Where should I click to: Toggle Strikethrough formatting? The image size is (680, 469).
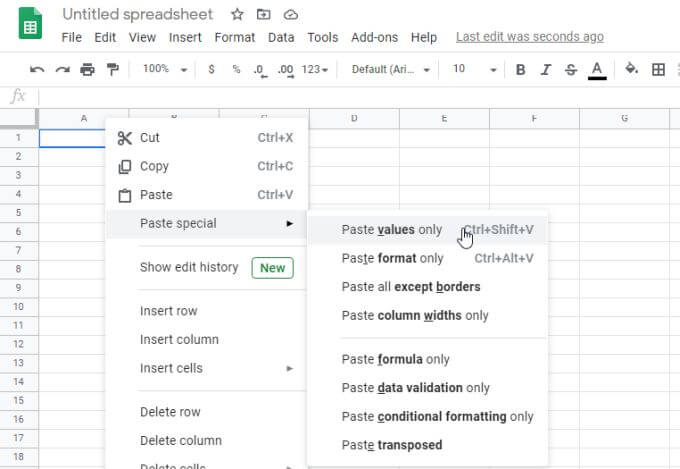(571, 70)
